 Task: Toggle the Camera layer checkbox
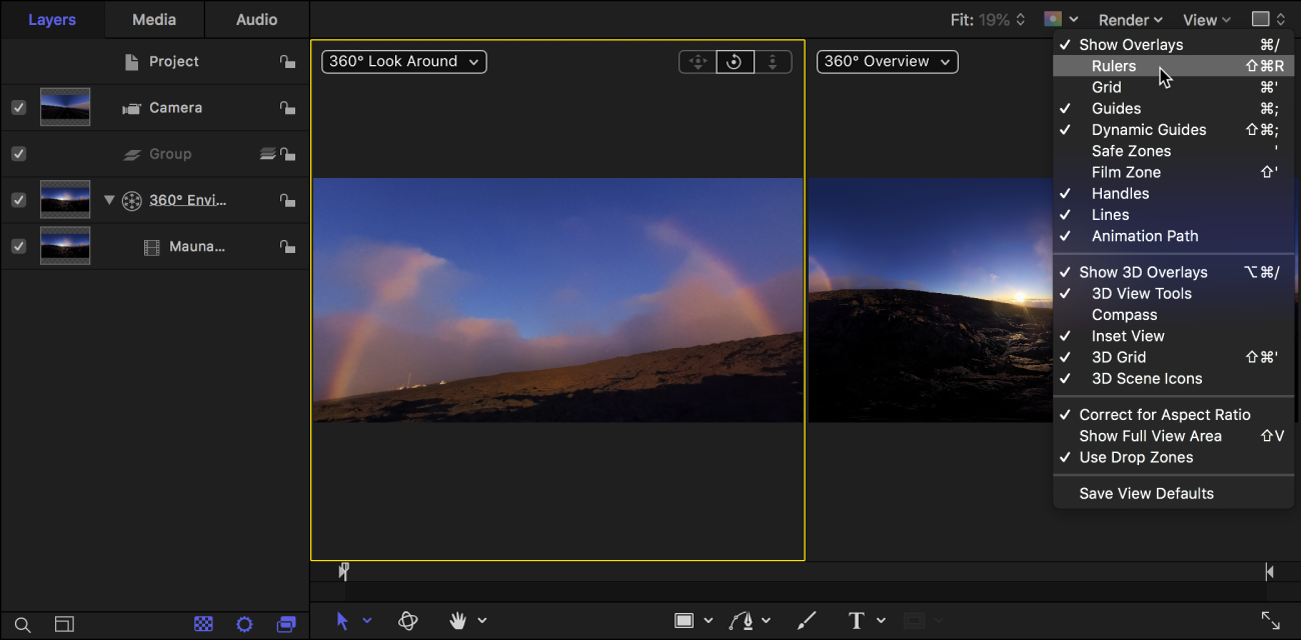tap(18, 108)
